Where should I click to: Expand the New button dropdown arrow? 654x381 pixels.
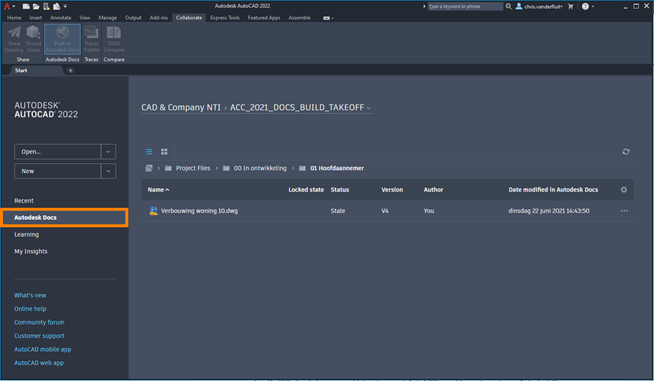click(108, 171)
